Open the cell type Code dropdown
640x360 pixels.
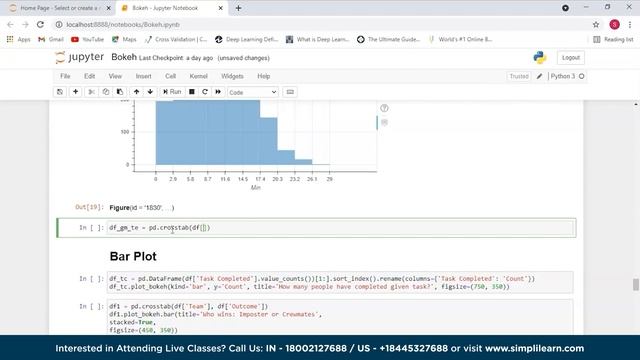(253, 92)
